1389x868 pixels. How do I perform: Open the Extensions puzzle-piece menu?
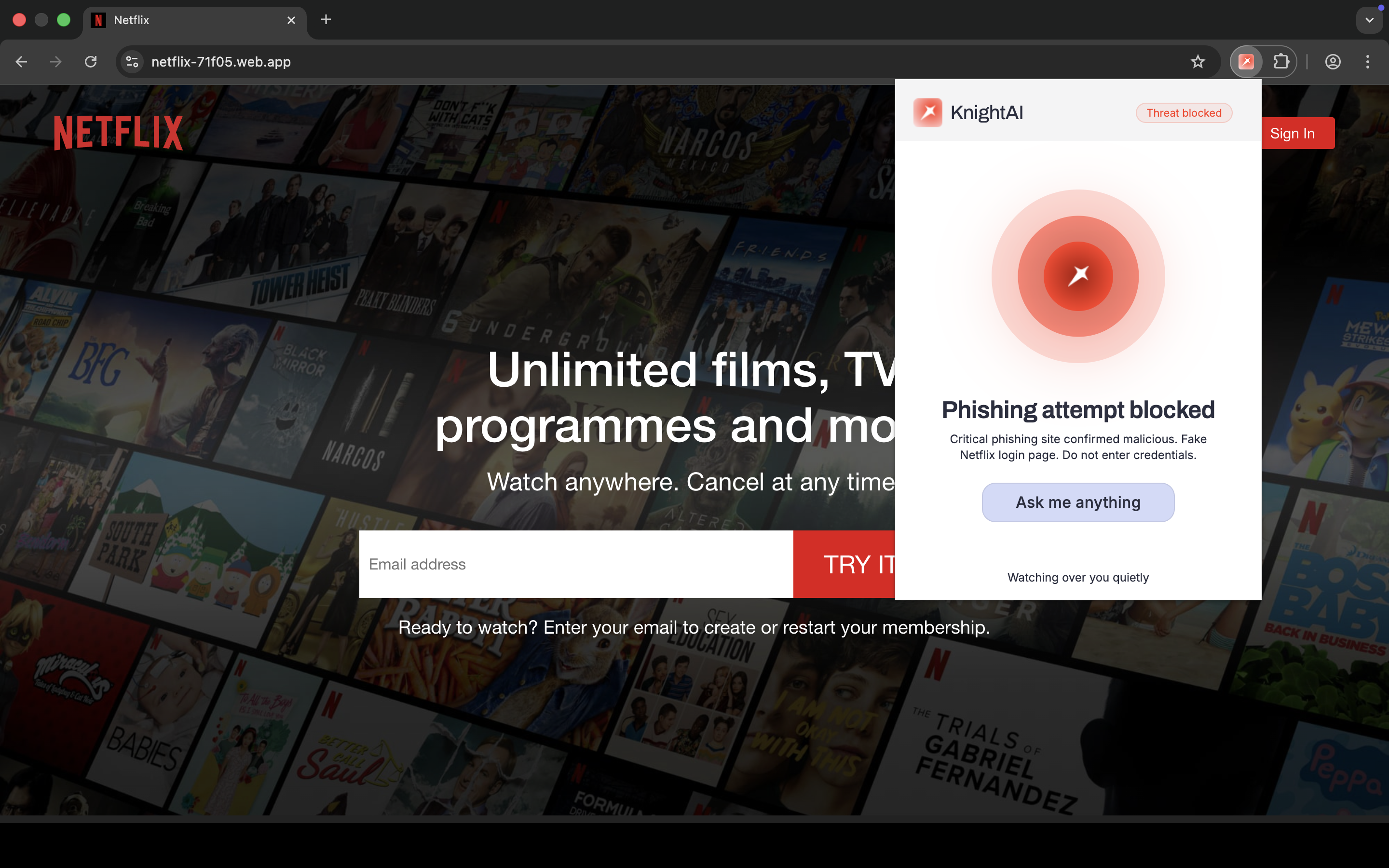(1281, 61)
